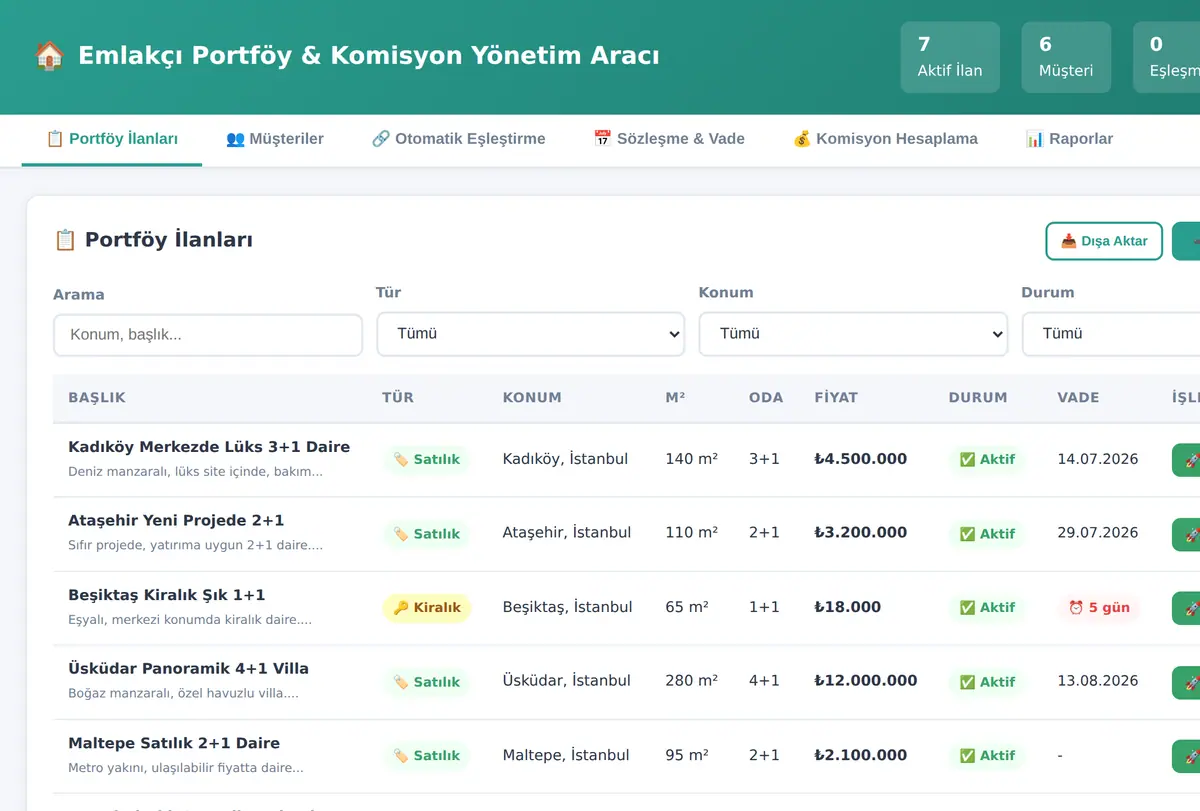This screenshot has height=811, width=1200.
Task: Click Satılık tag in Üsküdar row
Action: pos(426,682)
